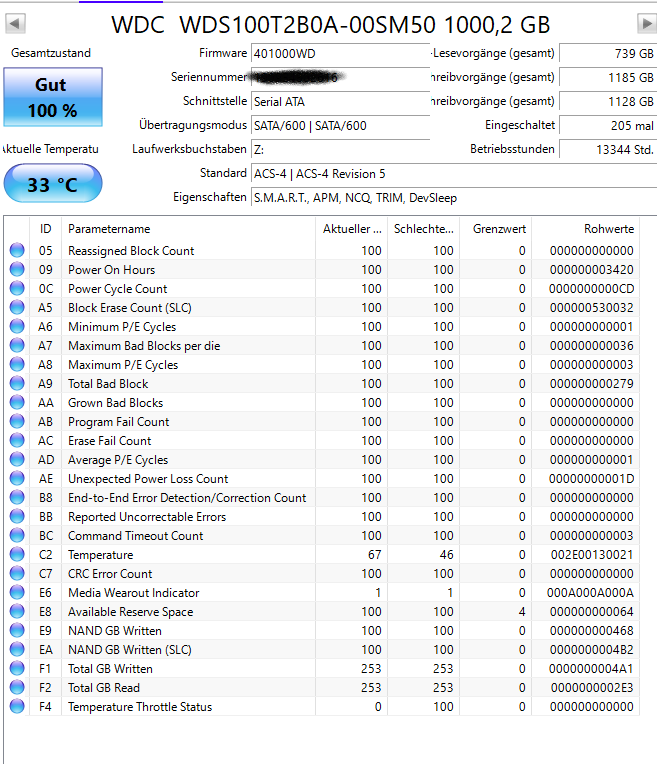Click status icon for End-to-End Error Detection
This screenshot has width=657, height=764.
click(x=17, y=497)
